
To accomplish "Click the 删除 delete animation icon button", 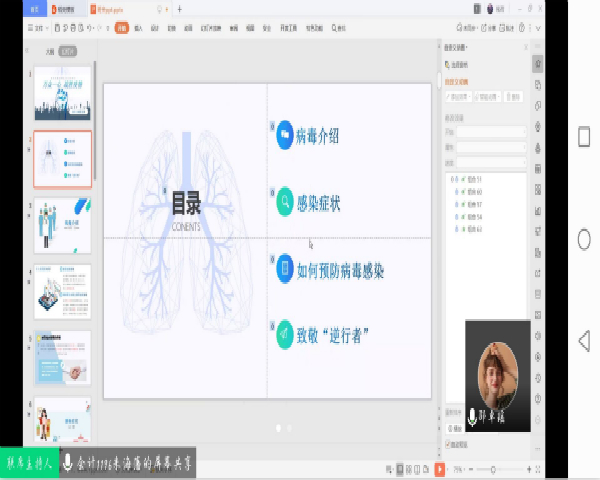I will 513,97.
